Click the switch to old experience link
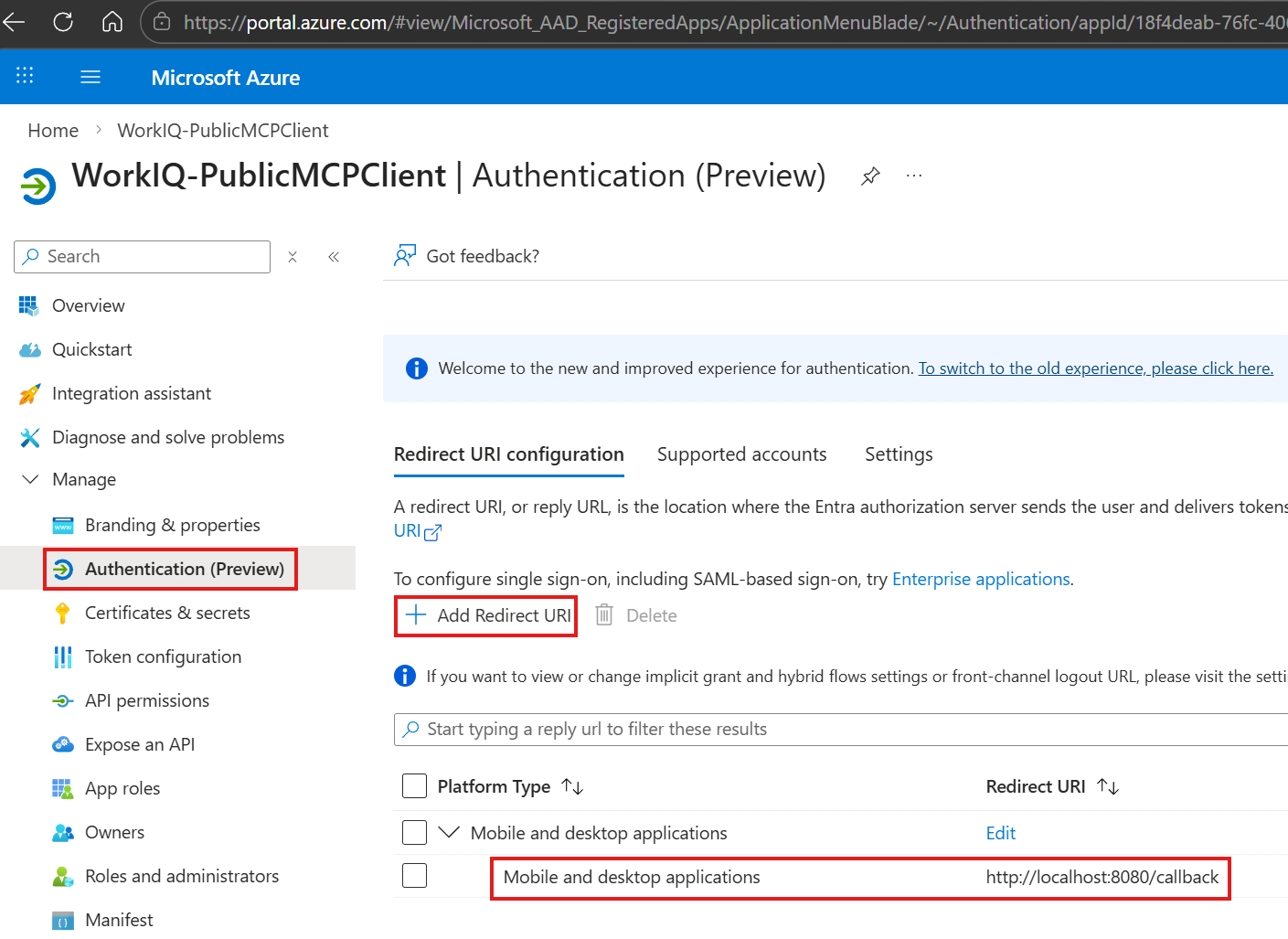Image resolution: width=1288 pixels, height=939 pixels. click(x=1095, y=368)
